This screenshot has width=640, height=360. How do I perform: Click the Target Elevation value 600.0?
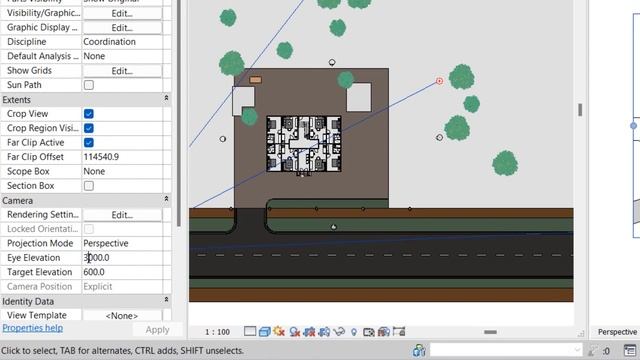[x=122, y=272]
